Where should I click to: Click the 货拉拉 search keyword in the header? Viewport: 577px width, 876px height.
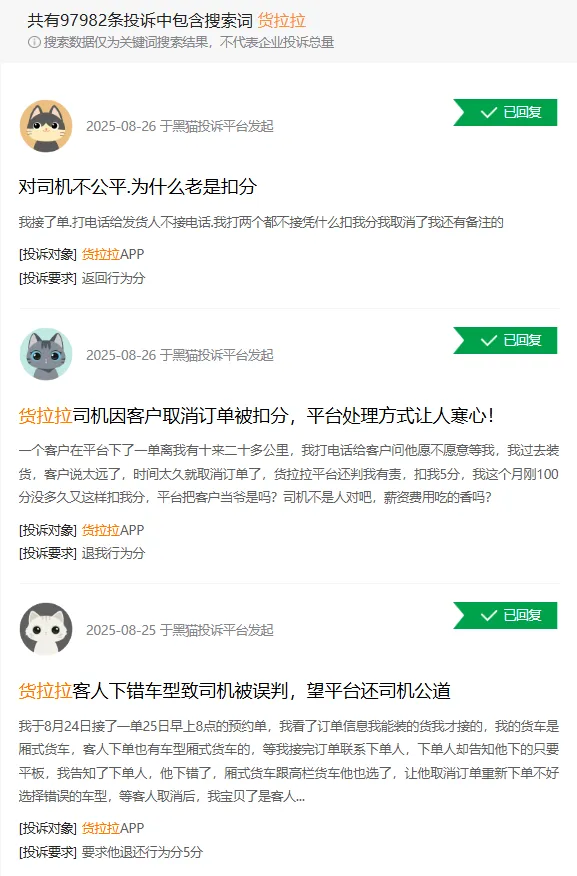[282, 21]
